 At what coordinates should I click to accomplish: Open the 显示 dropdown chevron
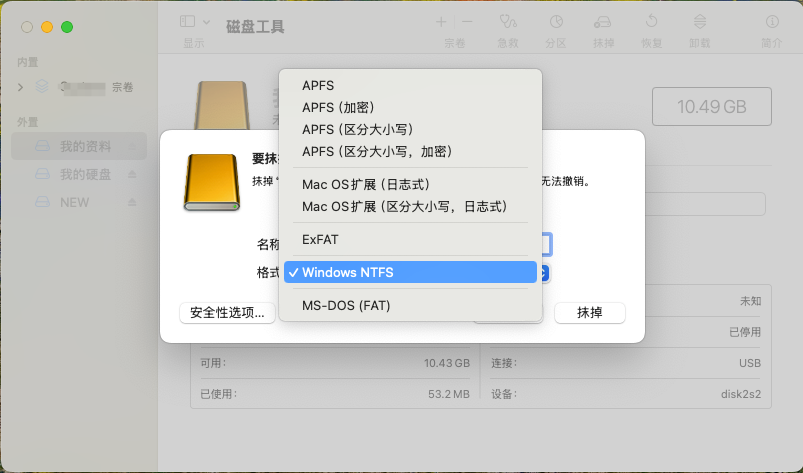pos(206,22)
